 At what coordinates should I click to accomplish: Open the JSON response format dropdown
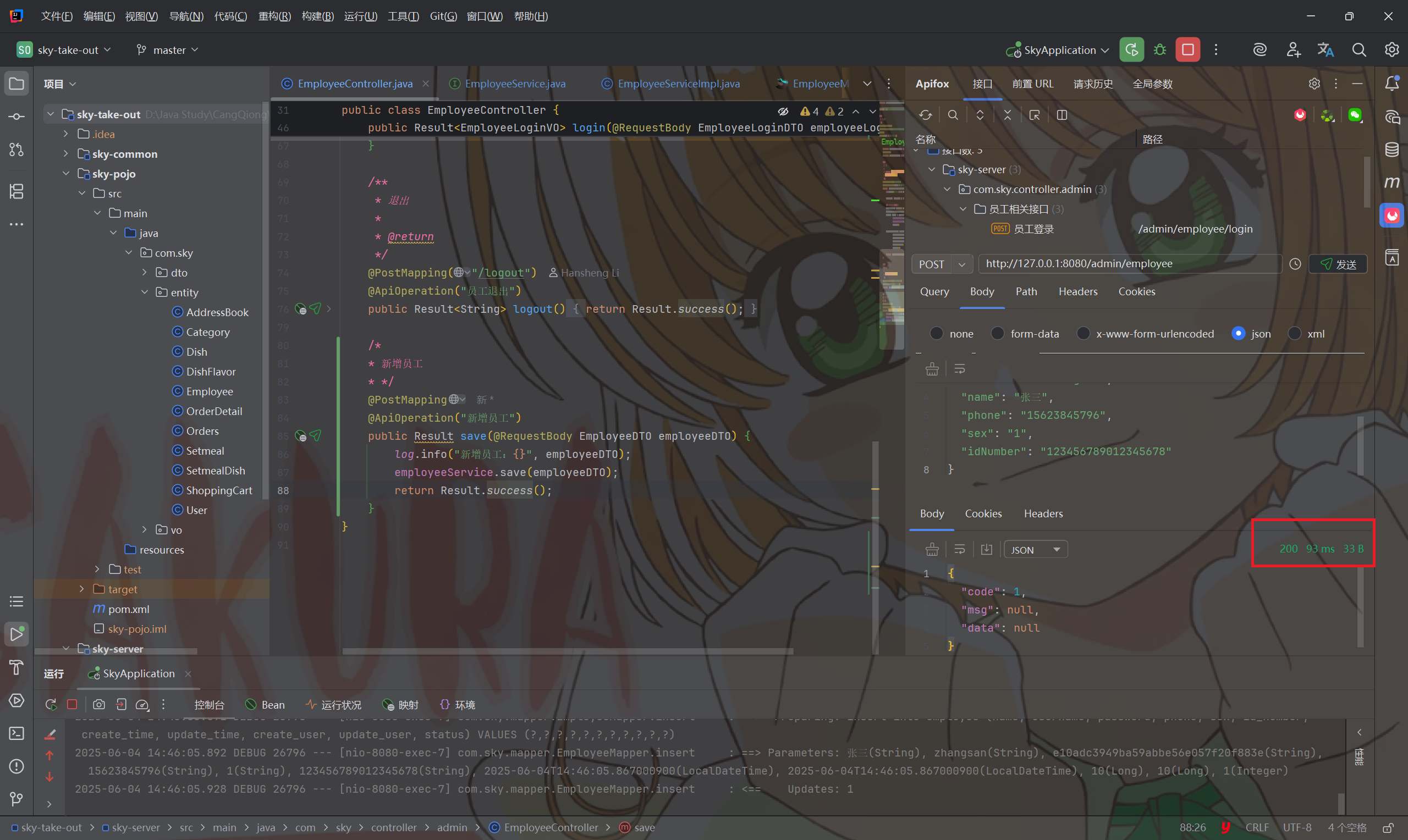click(x=1036, y=550)
